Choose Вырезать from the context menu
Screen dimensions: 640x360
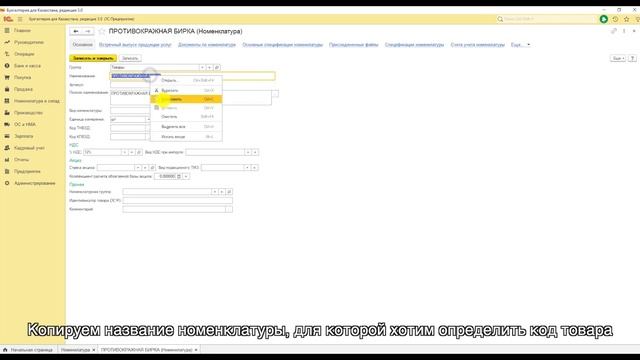click(186, 90)
